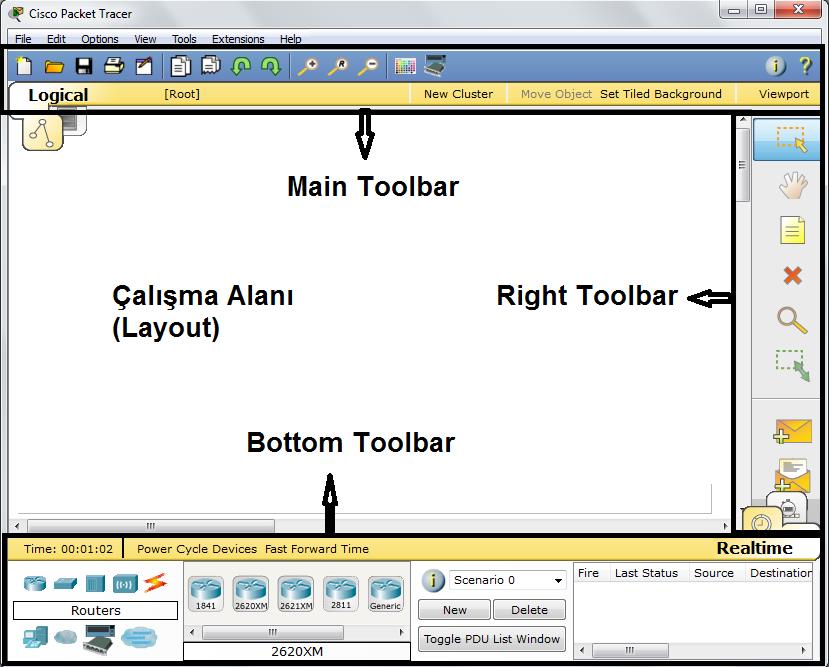Click Toggle PDU List Window
This screenshot has width=829, height=667.
pyautogui.click(x=492, y=639)
